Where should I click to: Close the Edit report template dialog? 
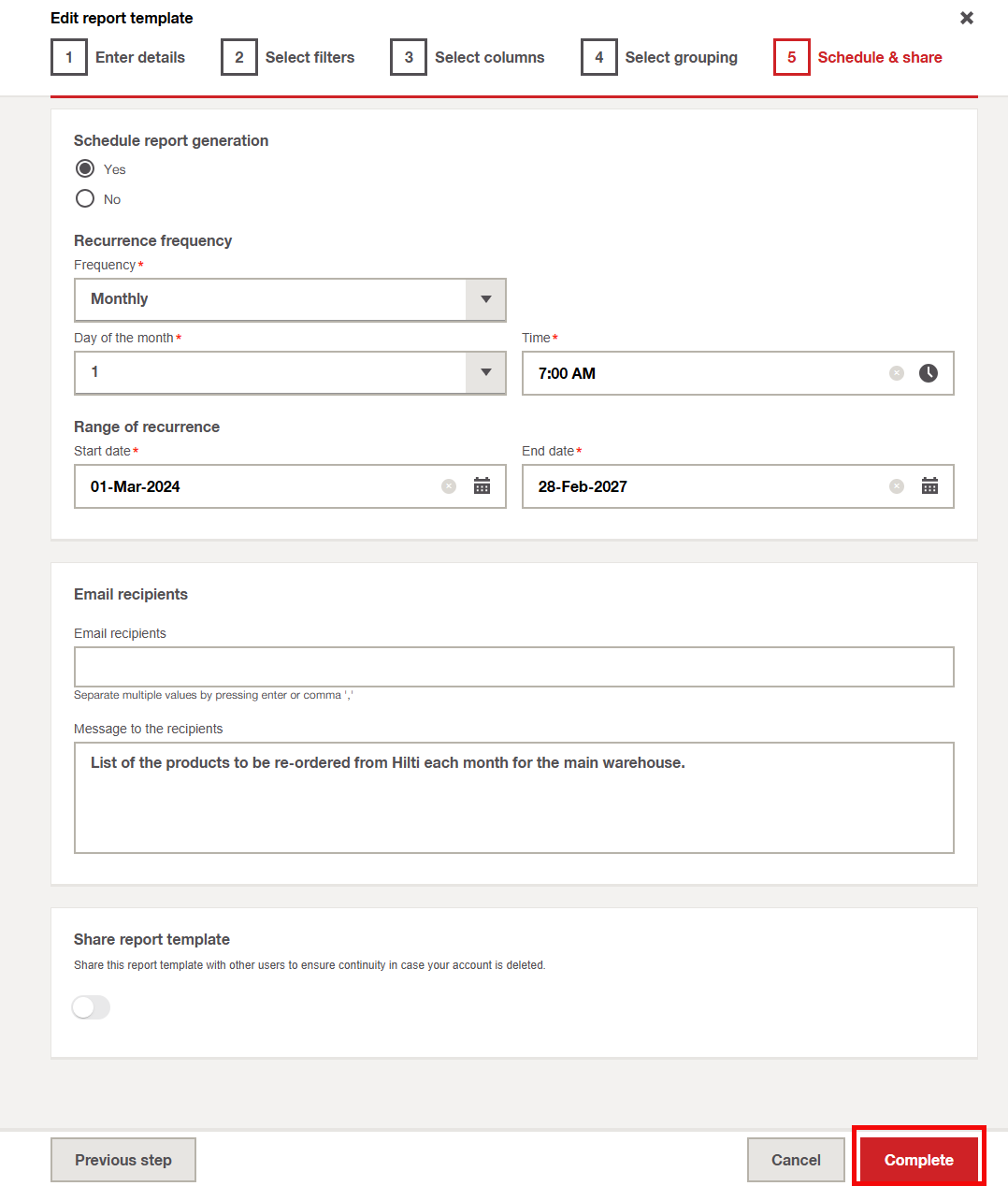967,18
